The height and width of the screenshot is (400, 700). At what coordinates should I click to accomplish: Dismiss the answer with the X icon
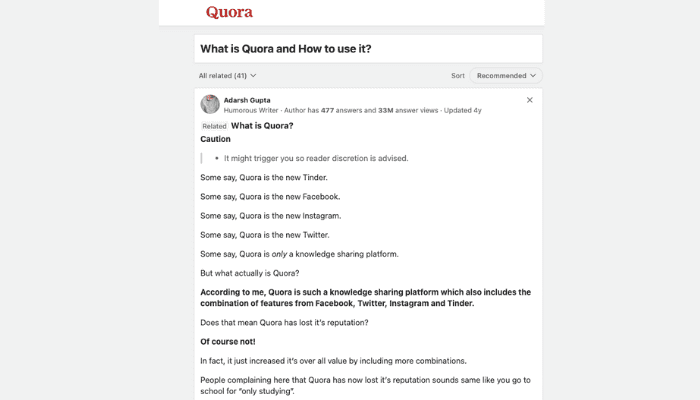click(530, 100)
